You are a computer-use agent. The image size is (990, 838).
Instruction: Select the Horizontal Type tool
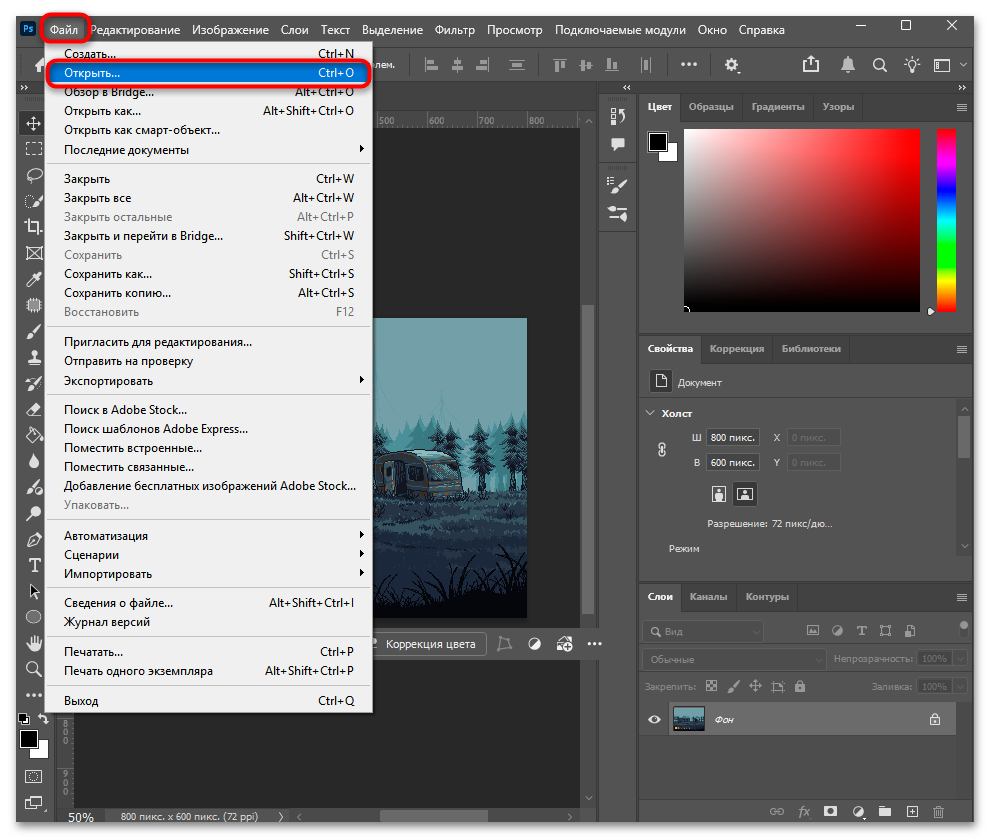[x=33, y=565]
